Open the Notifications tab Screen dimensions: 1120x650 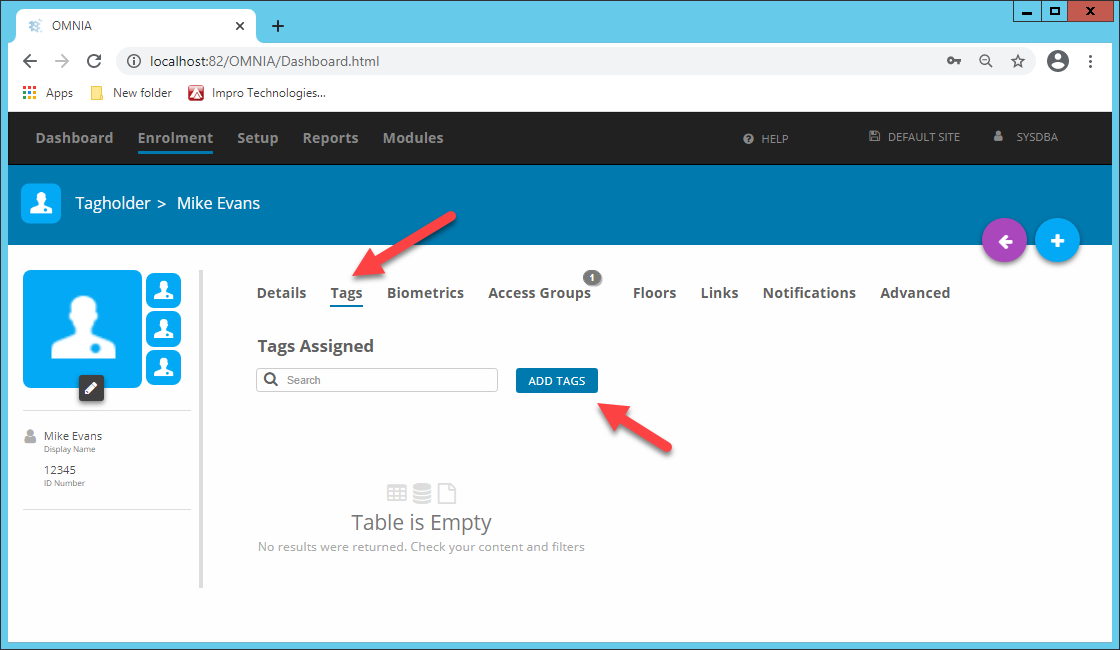(809, 293)
